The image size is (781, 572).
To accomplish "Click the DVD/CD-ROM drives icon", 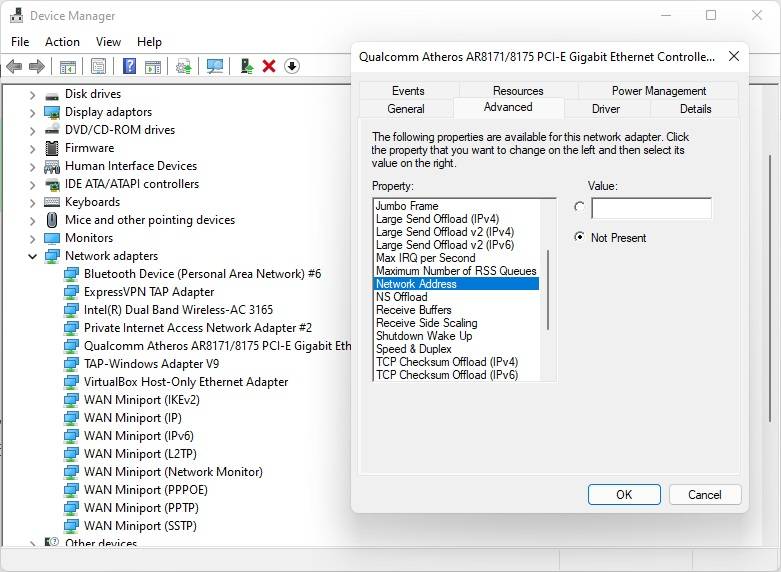I will click(x=52, y=130).
